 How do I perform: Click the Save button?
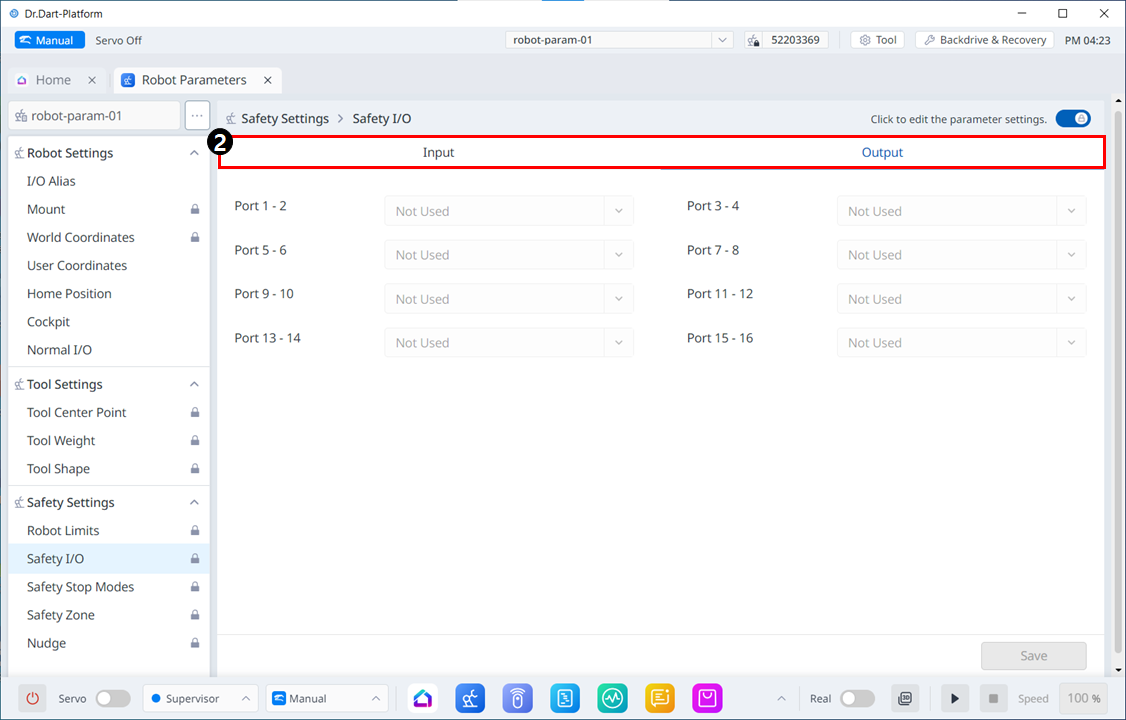click(x=1033, y=656)
